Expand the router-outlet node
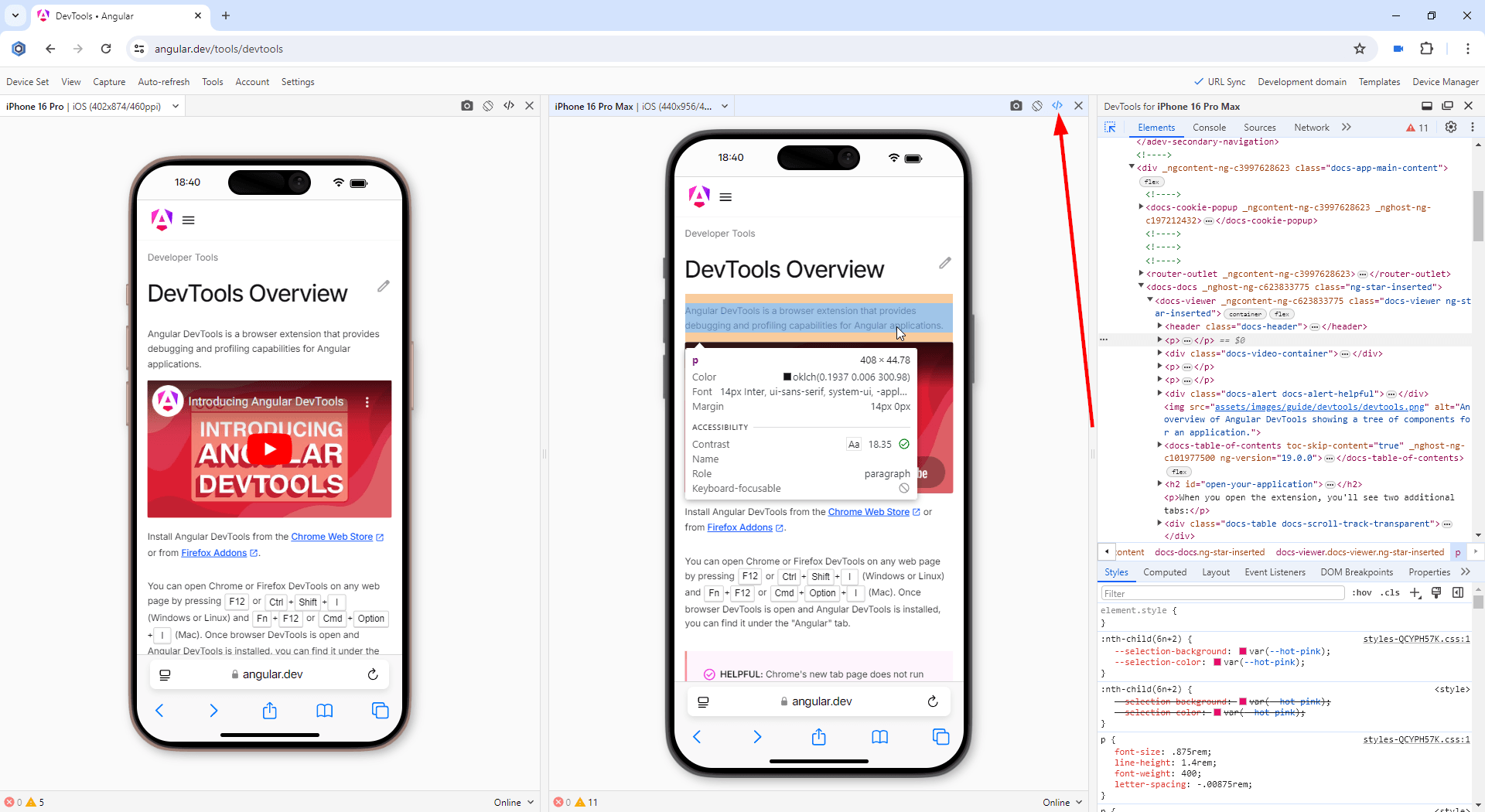 1141,274
